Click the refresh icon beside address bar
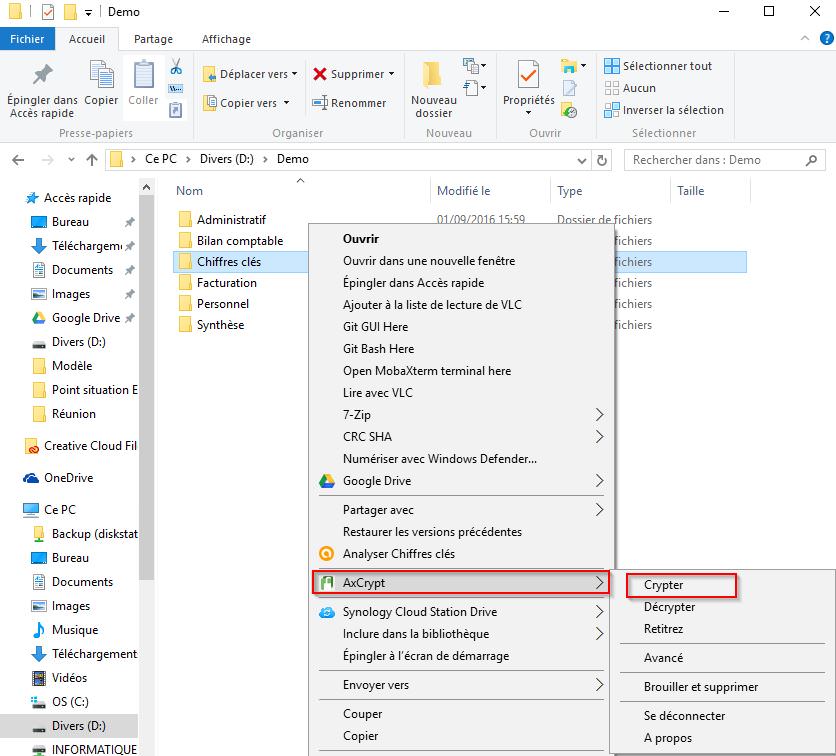Image resolution: width=836 pixels, height=756 pixels. 602,160
